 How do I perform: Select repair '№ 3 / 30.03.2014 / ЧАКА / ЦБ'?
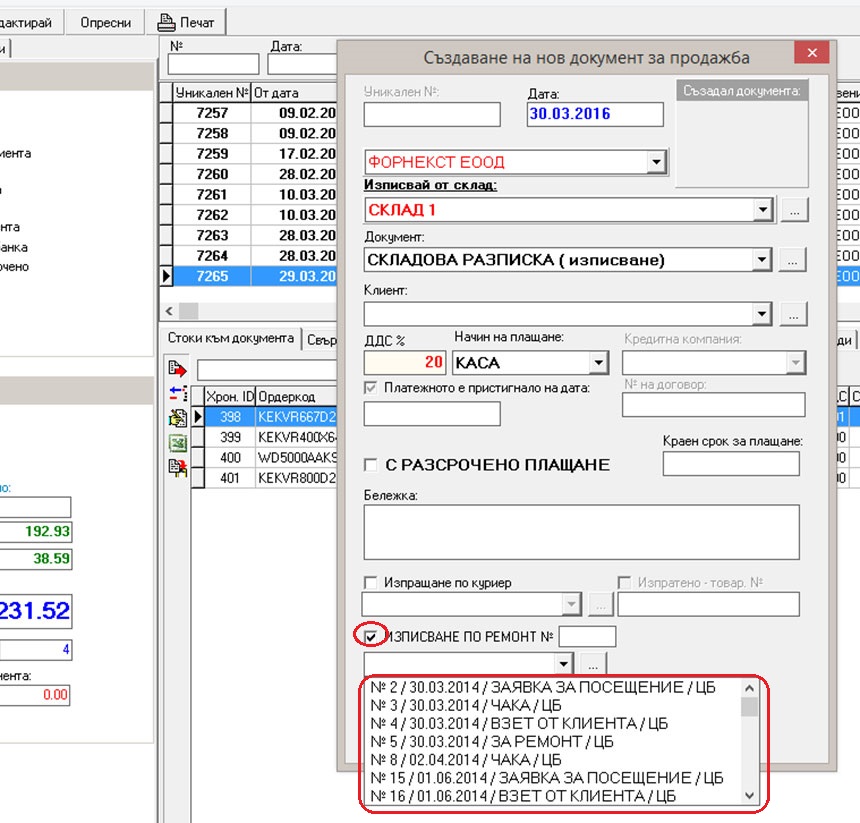554,705
